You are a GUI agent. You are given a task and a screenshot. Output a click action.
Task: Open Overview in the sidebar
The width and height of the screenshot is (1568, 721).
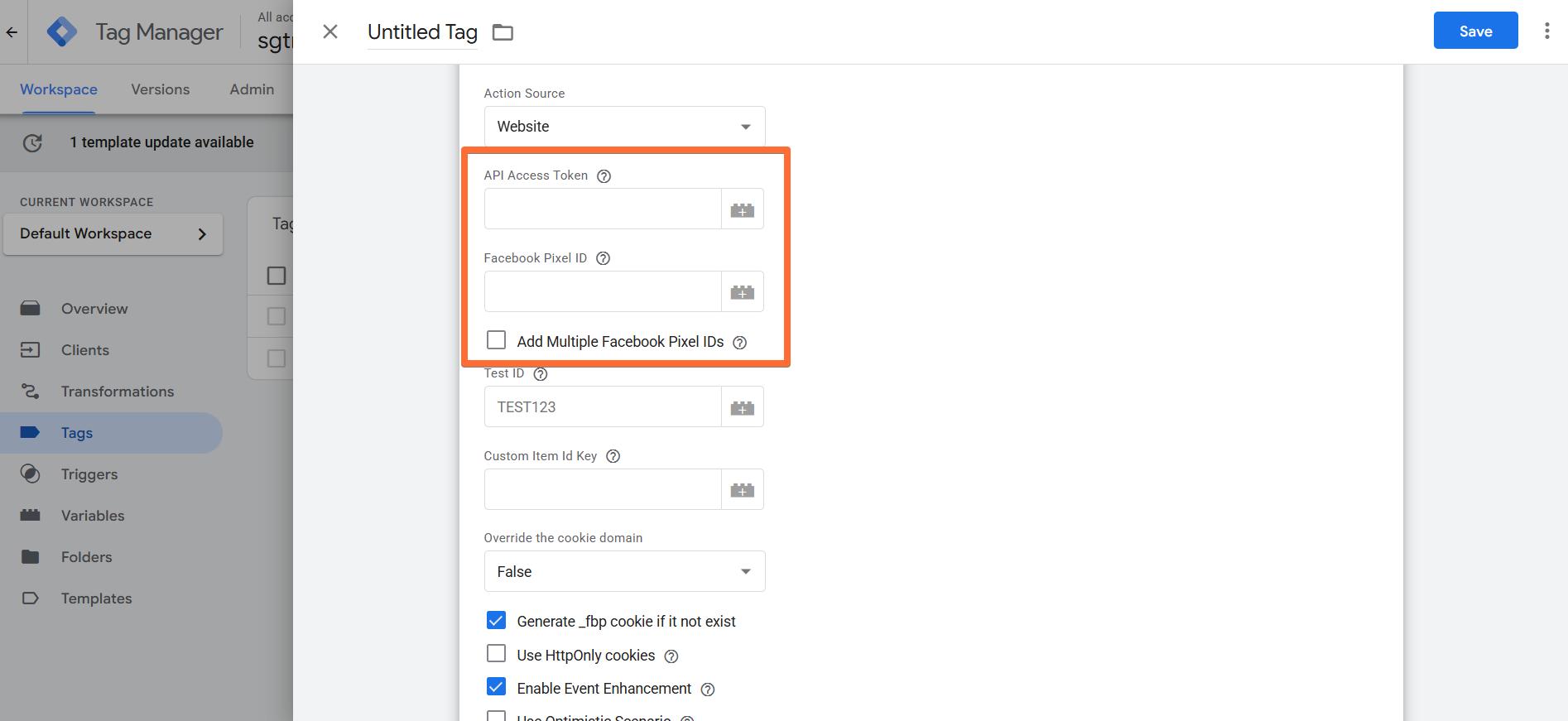coord(111,309)
